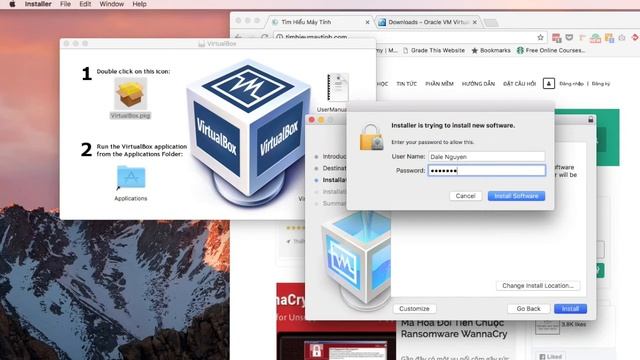Viewport: 640px width, 360px height.
Task: Close the Downloads Oracle VM VirtualBox tab
Action: [x=475, y=22]
